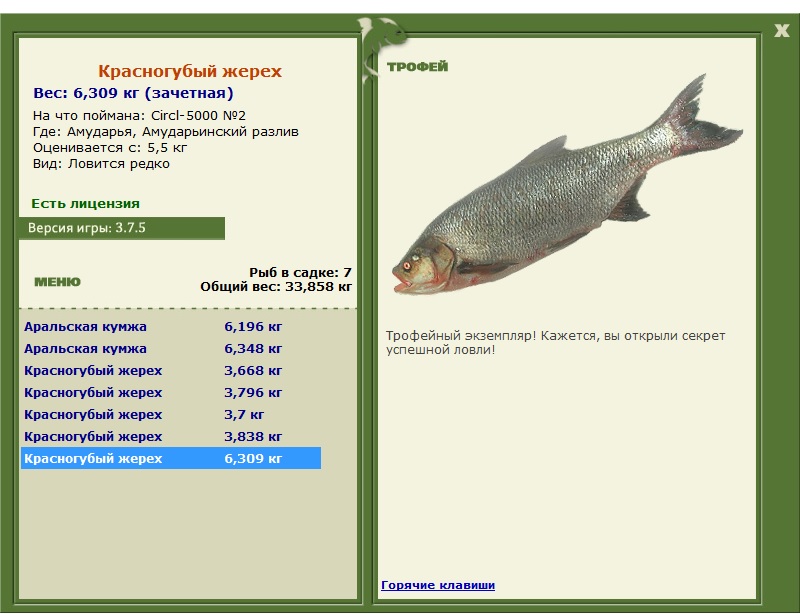
Task: Select Аральская кумжа 6,348 кг row
Action: pos(171,349)
